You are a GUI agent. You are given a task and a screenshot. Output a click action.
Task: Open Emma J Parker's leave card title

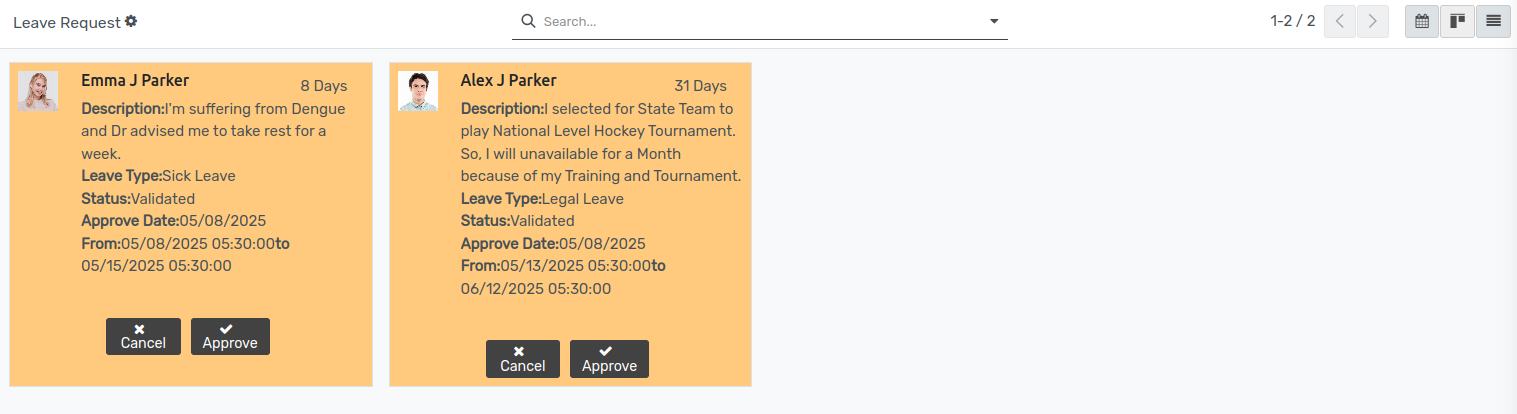tap(135, 81)
